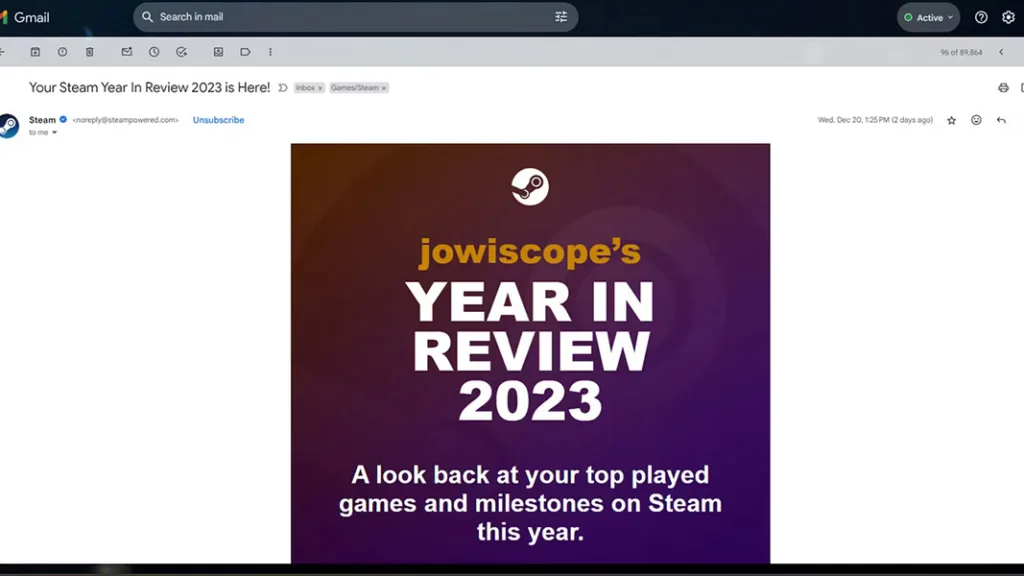1024x576 pixels.
Task: Remove the Inbox label with its X
Action: (320, 88)
